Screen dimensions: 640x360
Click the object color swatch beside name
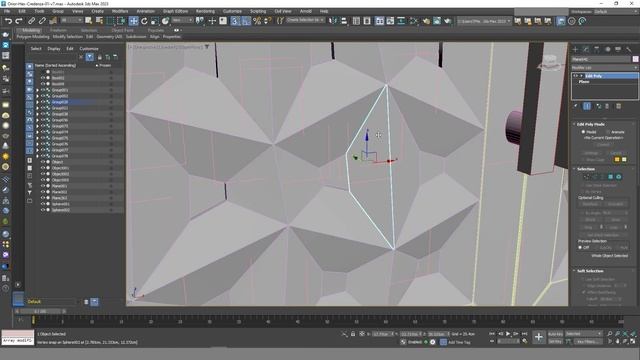click(636, 59)
